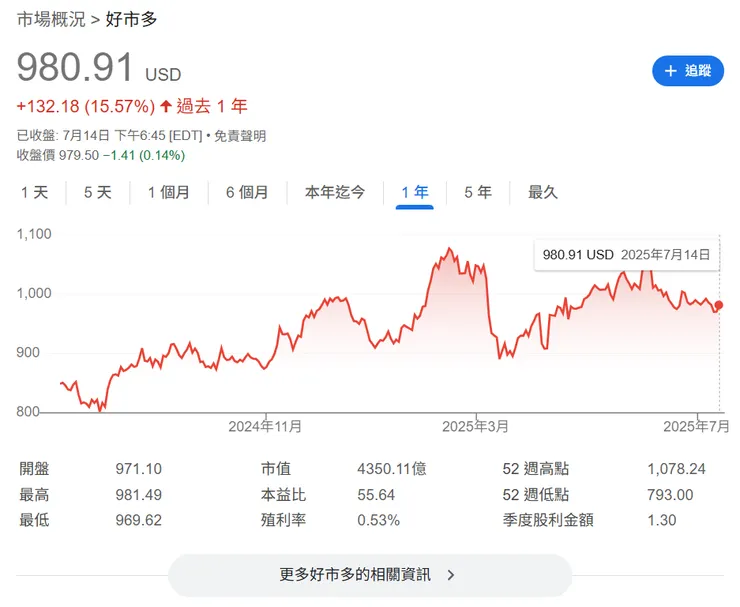Click the 52 週高點 label
Screen dimensions: 740x607
(536, 469)
